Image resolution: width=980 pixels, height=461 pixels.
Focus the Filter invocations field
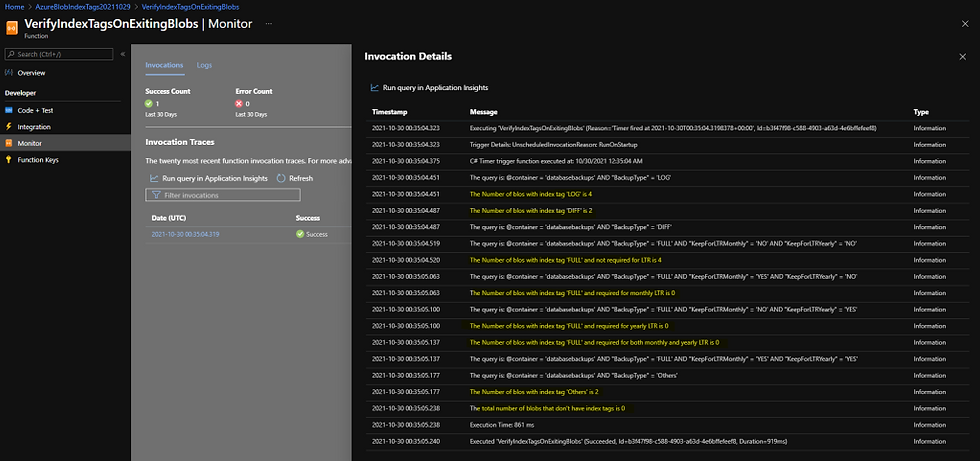(222, 195)
